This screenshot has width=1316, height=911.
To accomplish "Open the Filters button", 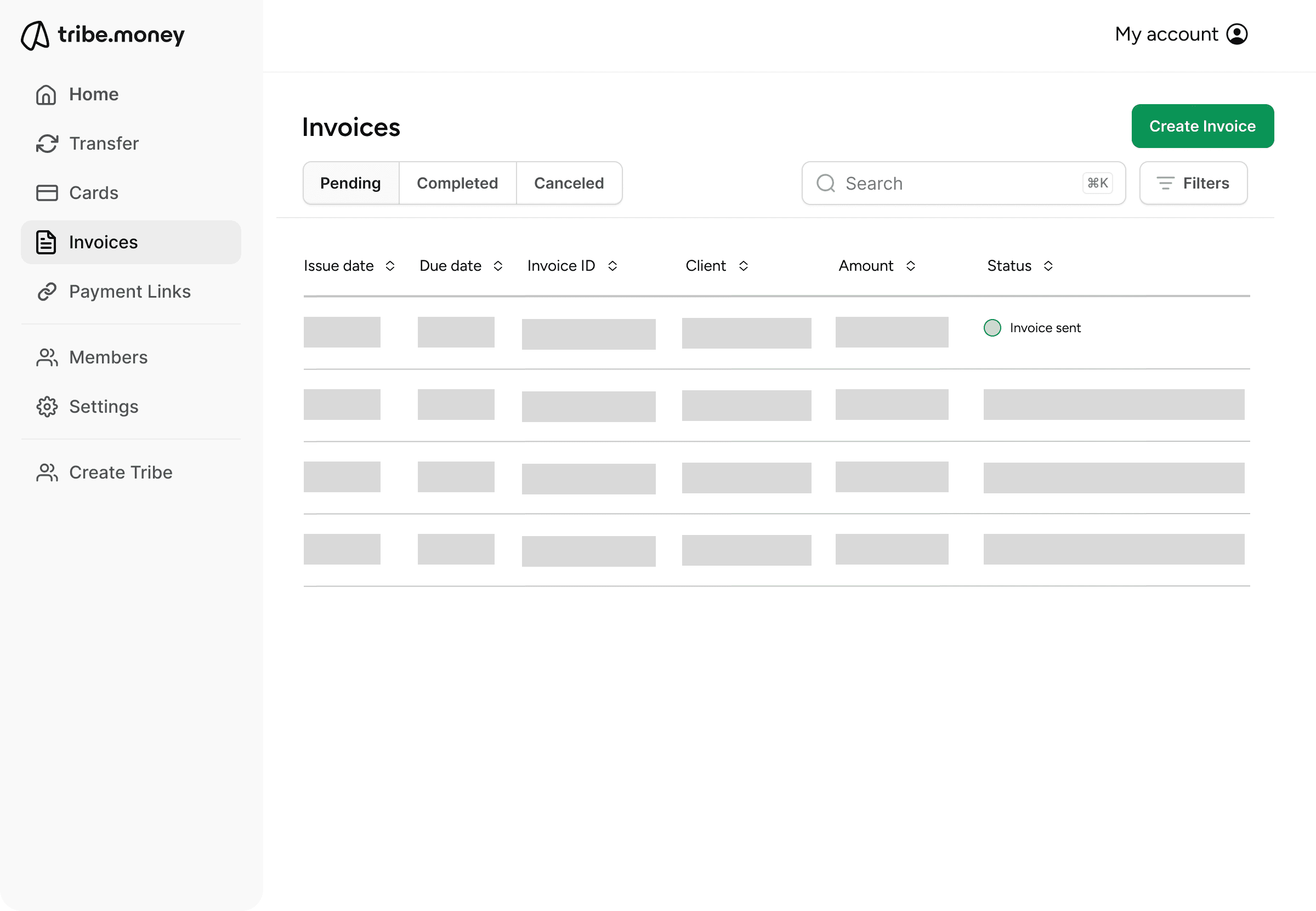I will (x=1193, y=183).
